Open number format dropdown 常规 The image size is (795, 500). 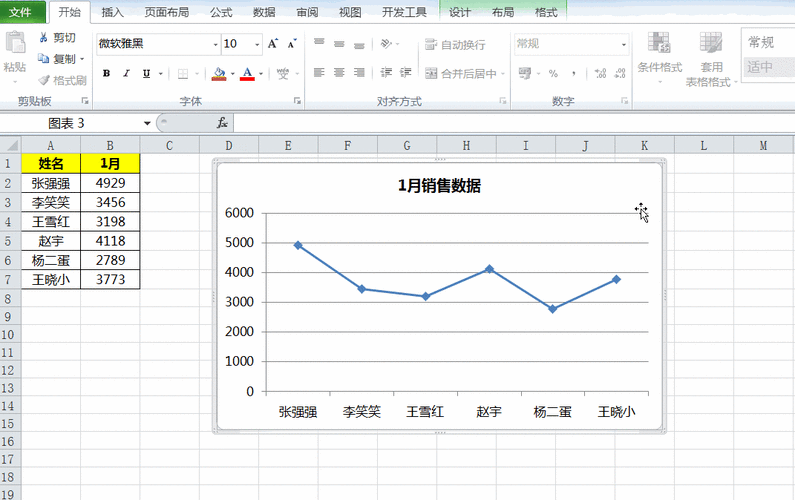(624, 44)
